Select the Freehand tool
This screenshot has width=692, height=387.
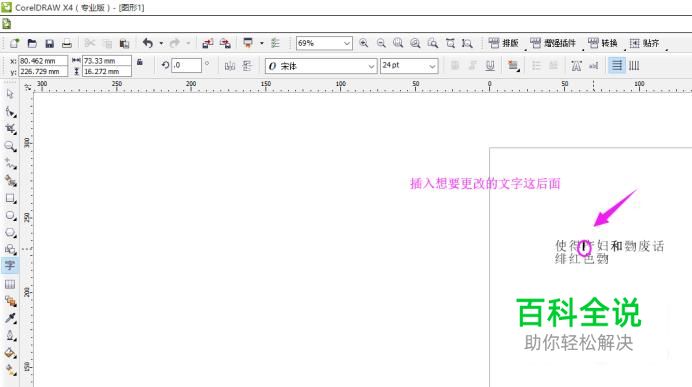[x=10, y=164]
